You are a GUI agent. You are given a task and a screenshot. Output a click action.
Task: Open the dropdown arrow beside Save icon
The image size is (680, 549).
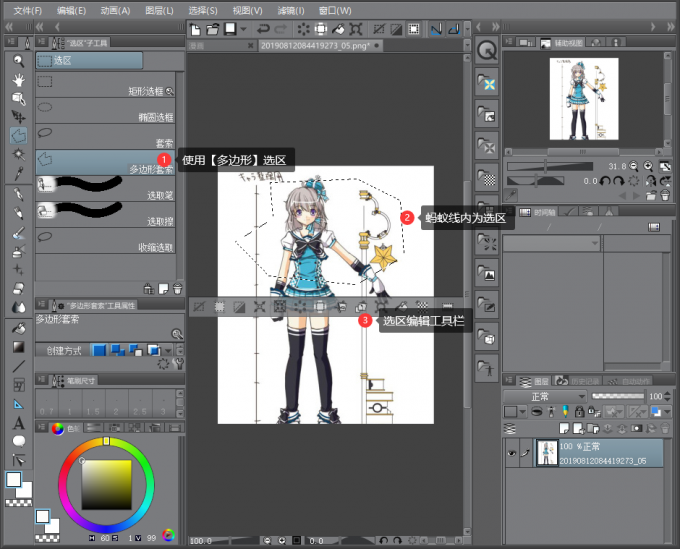pyautogui.click(x=244, y=29)
